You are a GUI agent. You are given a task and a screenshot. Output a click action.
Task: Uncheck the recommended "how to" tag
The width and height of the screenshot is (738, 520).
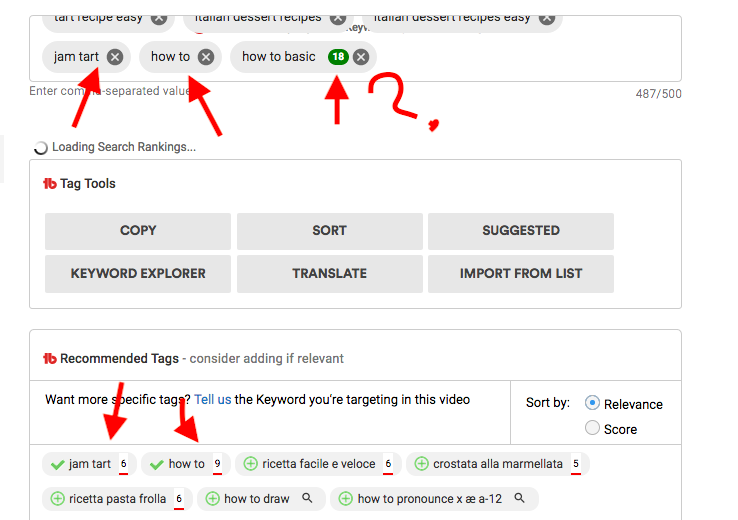pos(156,464)
